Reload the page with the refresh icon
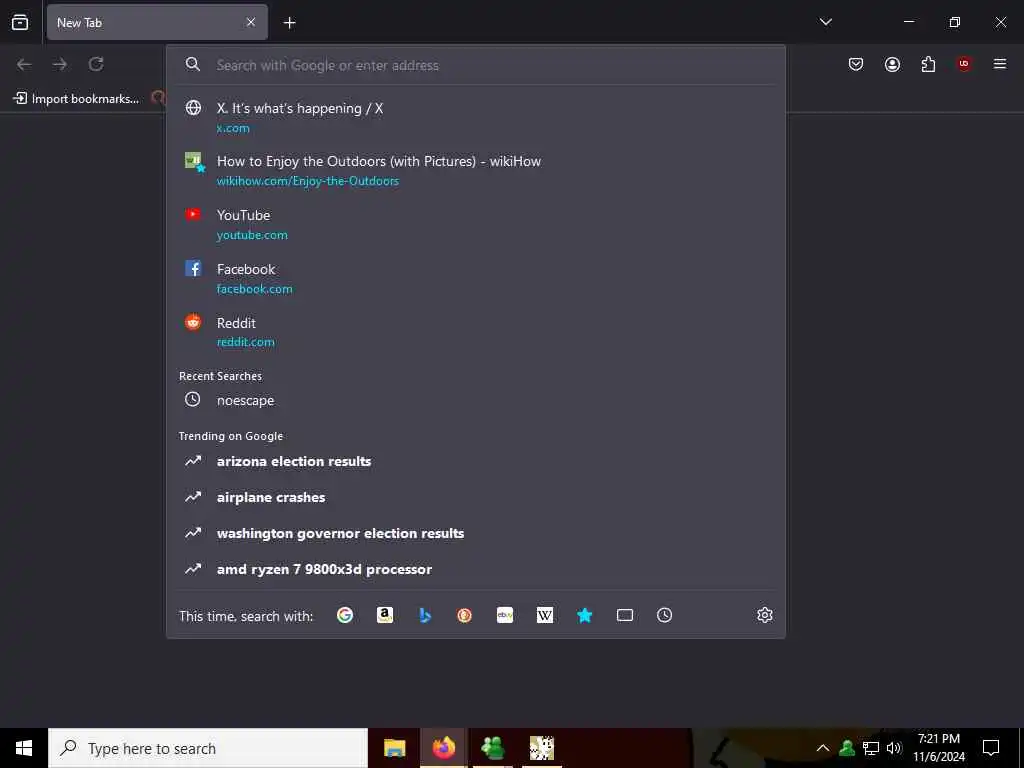1024x768 pixels. tap(96, 64)
